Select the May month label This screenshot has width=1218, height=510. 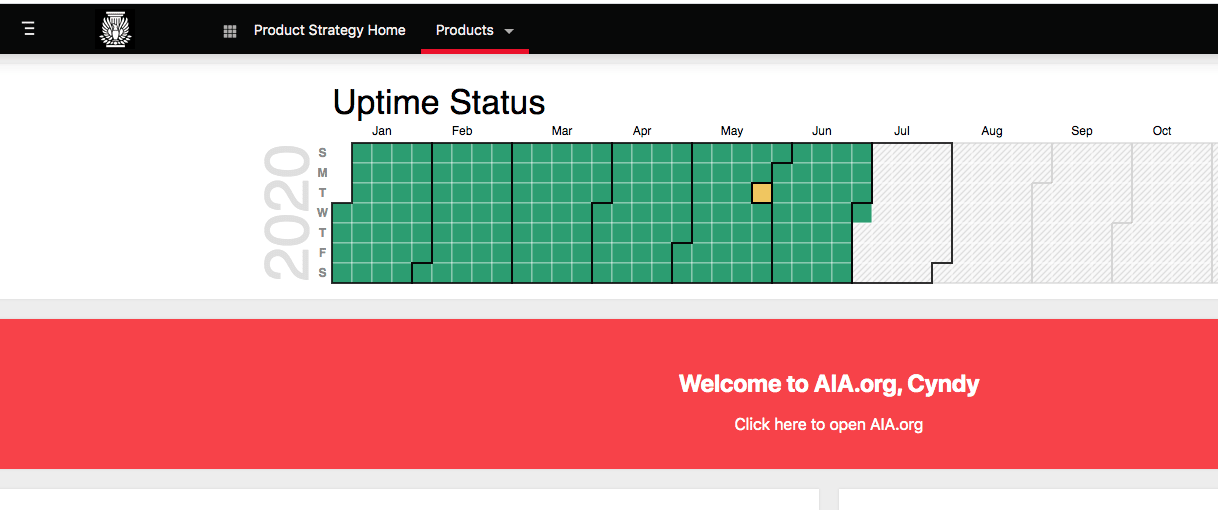[x=732, y=131]
